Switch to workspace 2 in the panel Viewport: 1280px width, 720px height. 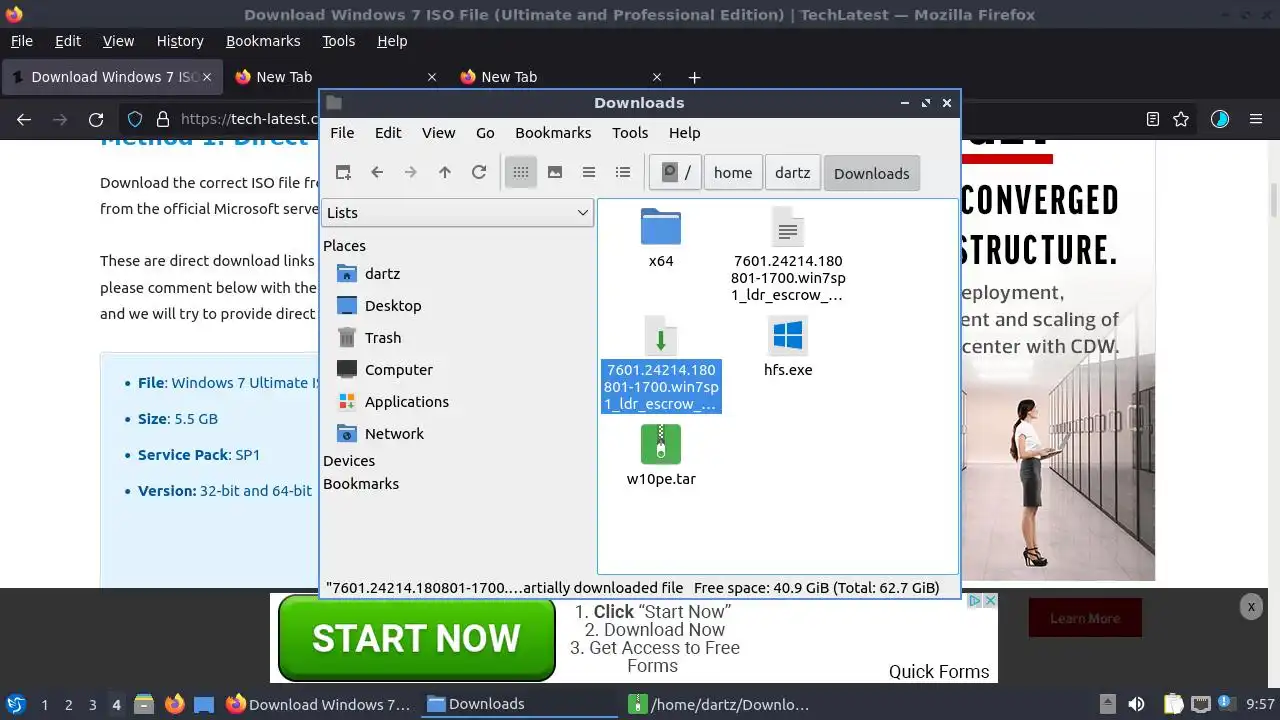68,704
